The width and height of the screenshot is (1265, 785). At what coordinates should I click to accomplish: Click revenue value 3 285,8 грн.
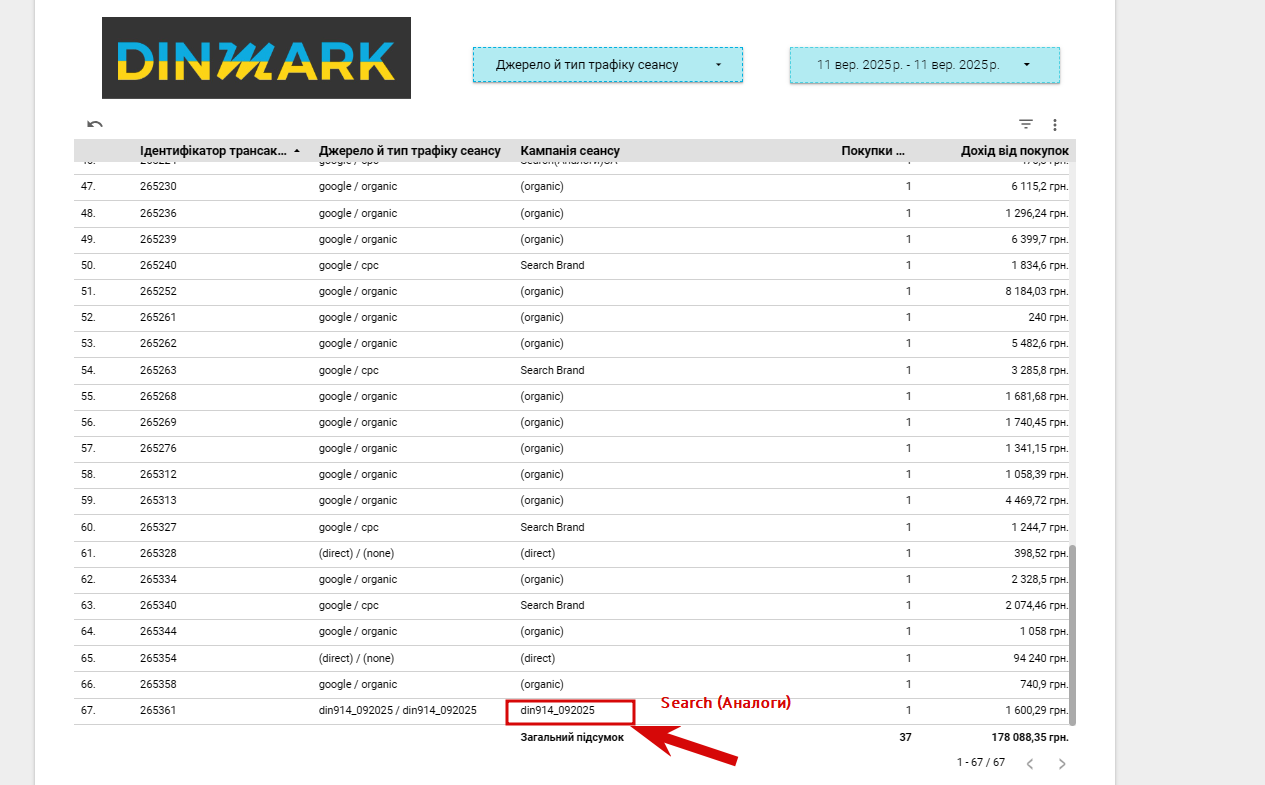[1038, 370]
